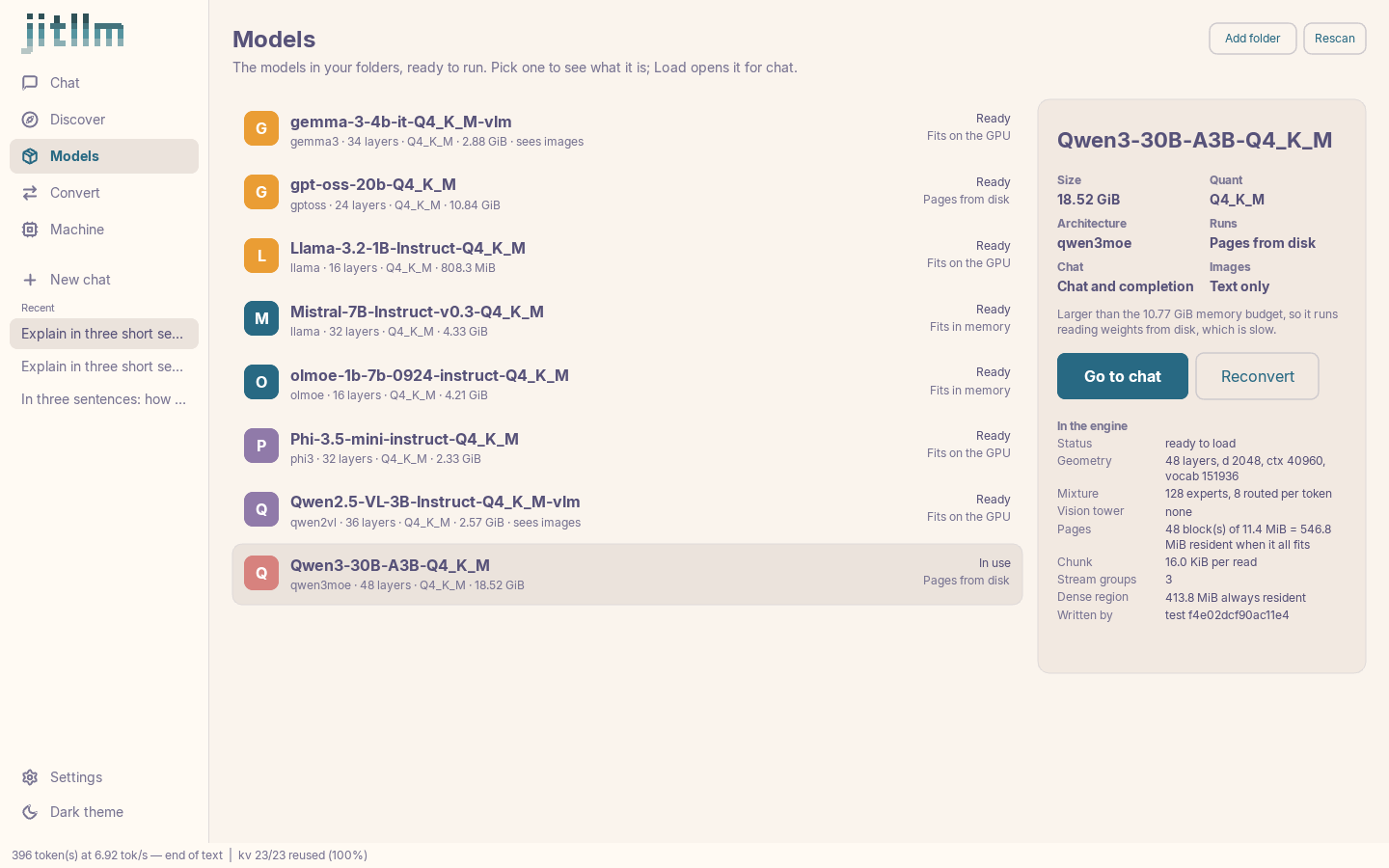Click 'Pages from disk' status of gpt-oss-20b
The width and height of the screenshot is (1389, 868).
966,200
